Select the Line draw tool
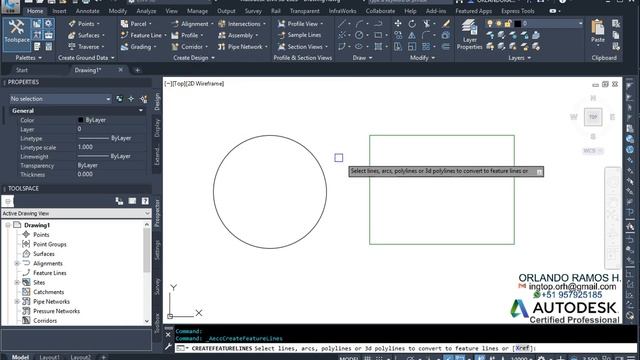This screenshot has height=360, width=640. [342, 24]
